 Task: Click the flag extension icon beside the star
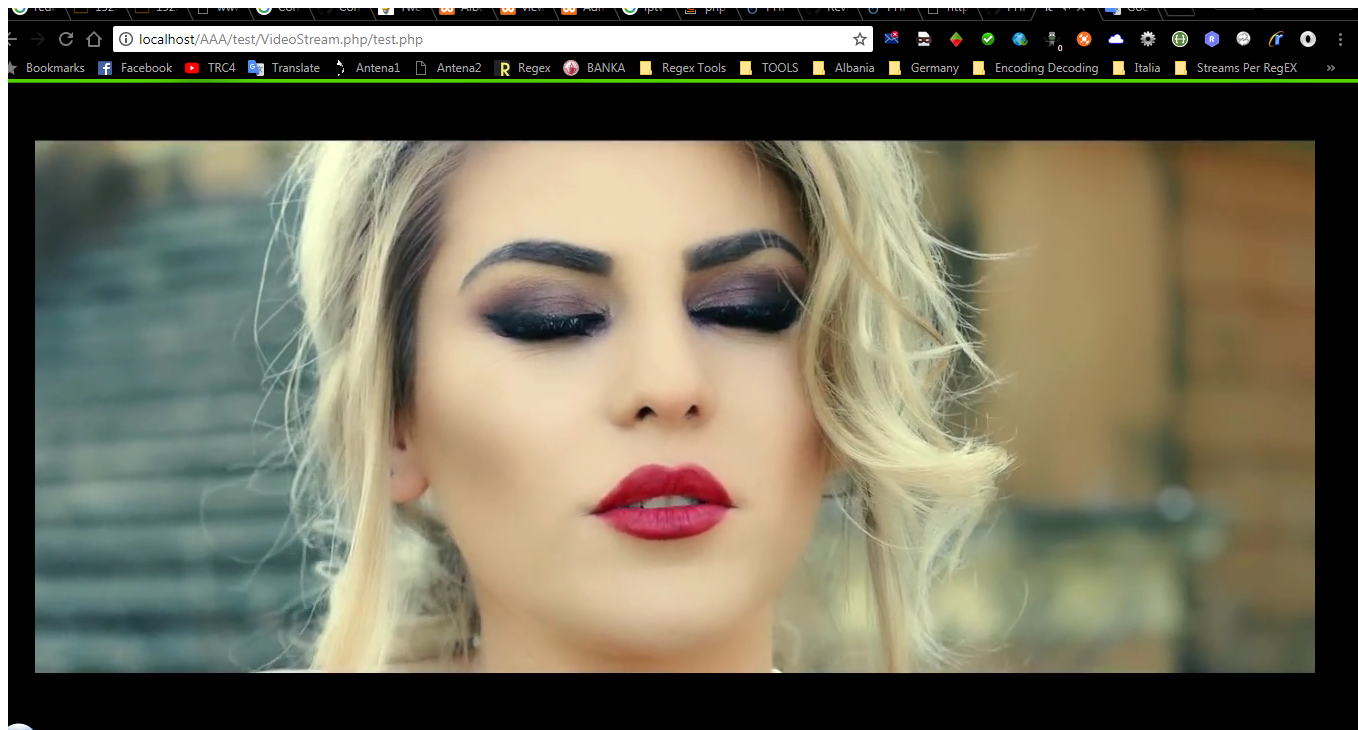(892, 39)
